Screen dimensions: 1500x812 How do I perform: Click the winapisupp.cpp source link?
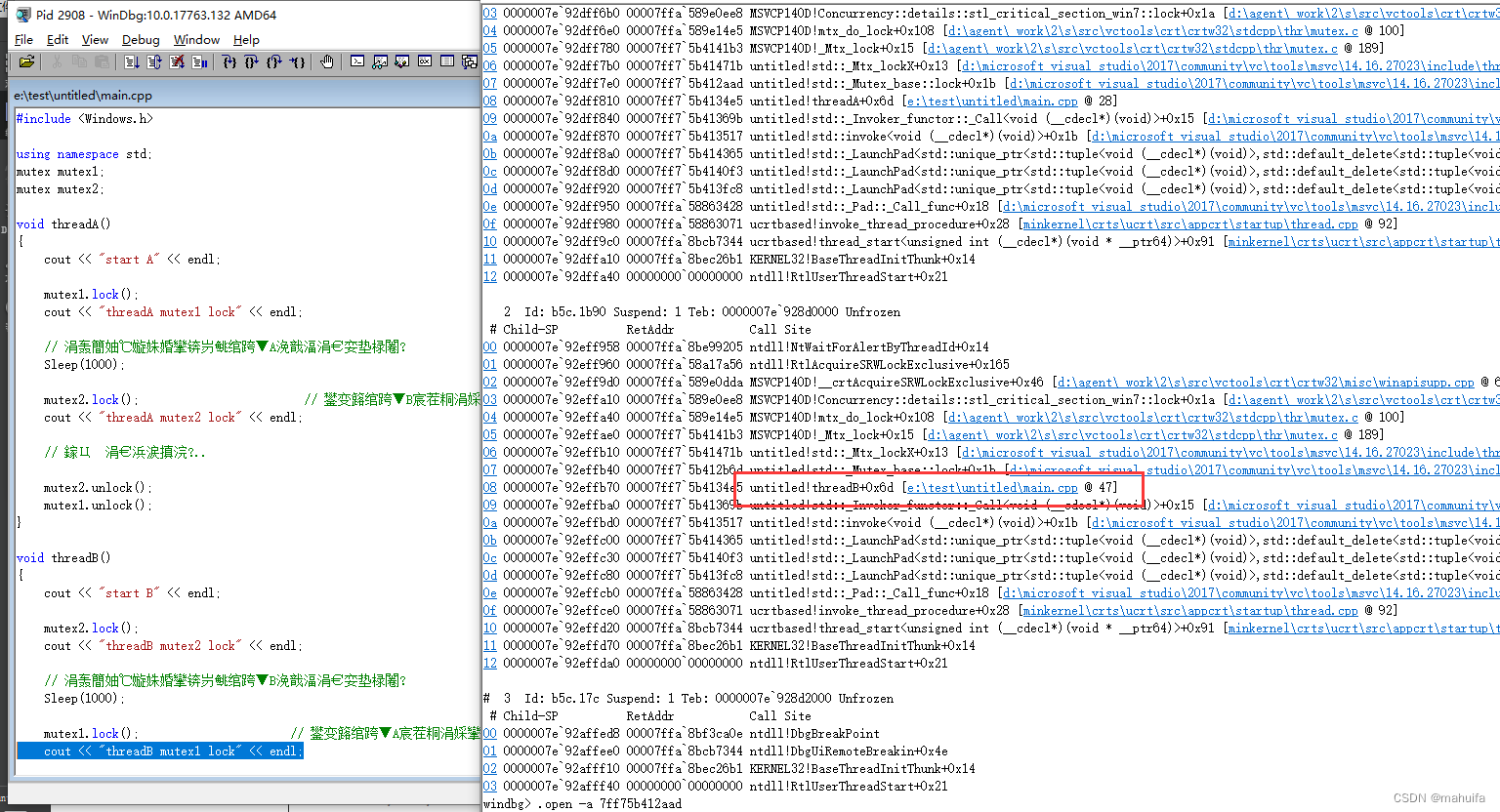tap(1266, 383)
